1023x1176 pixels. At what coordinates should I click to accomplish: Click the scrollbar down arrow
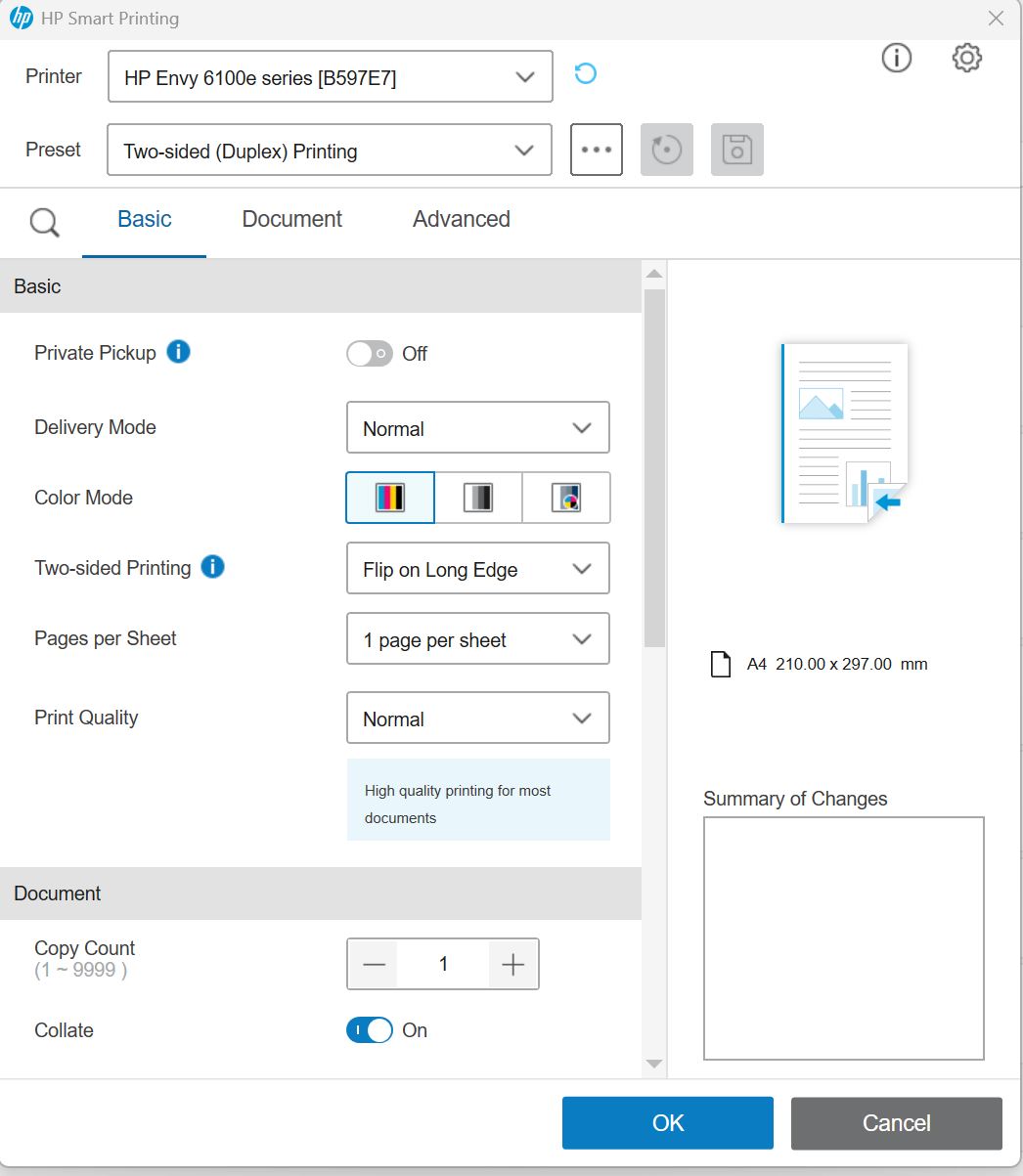(654, 1065)
